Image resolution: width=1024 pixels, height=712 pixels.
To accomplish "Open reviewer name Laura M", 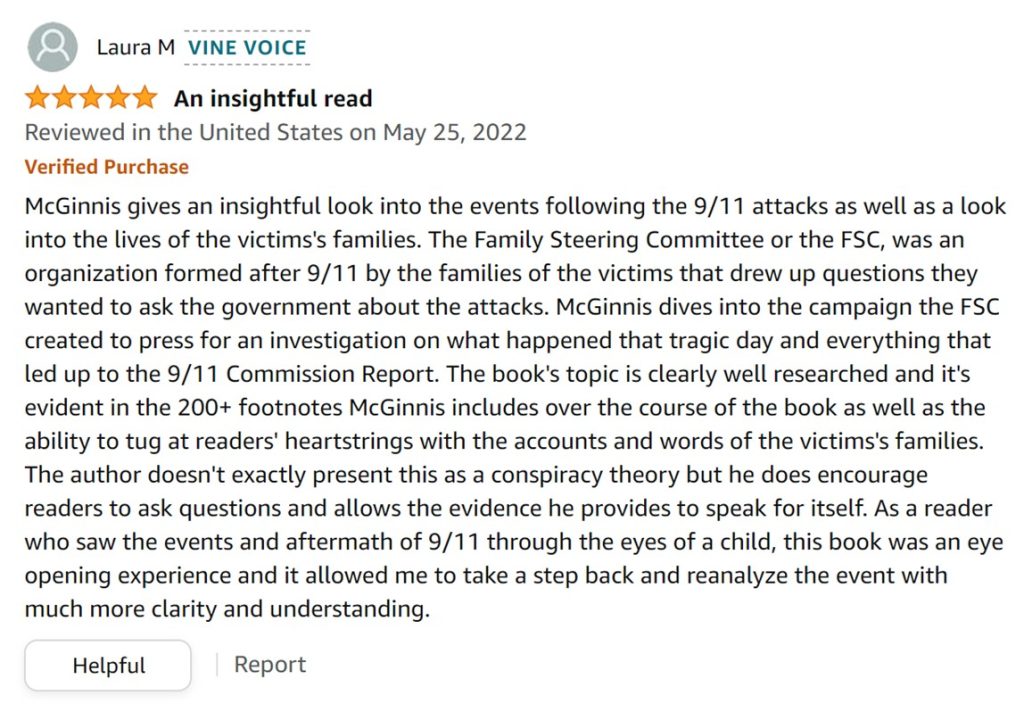I will (x=136, y=48).
